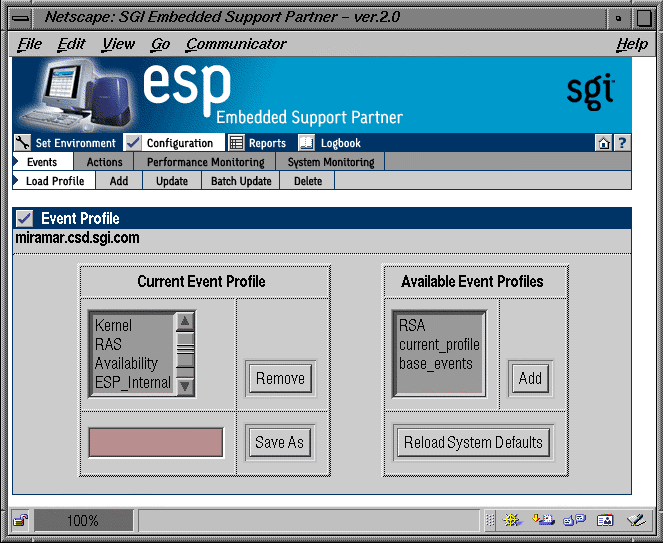Screen dimensions: 663x543
Task: Click the wrench Set Environment icon
Action: click(22, 143)
